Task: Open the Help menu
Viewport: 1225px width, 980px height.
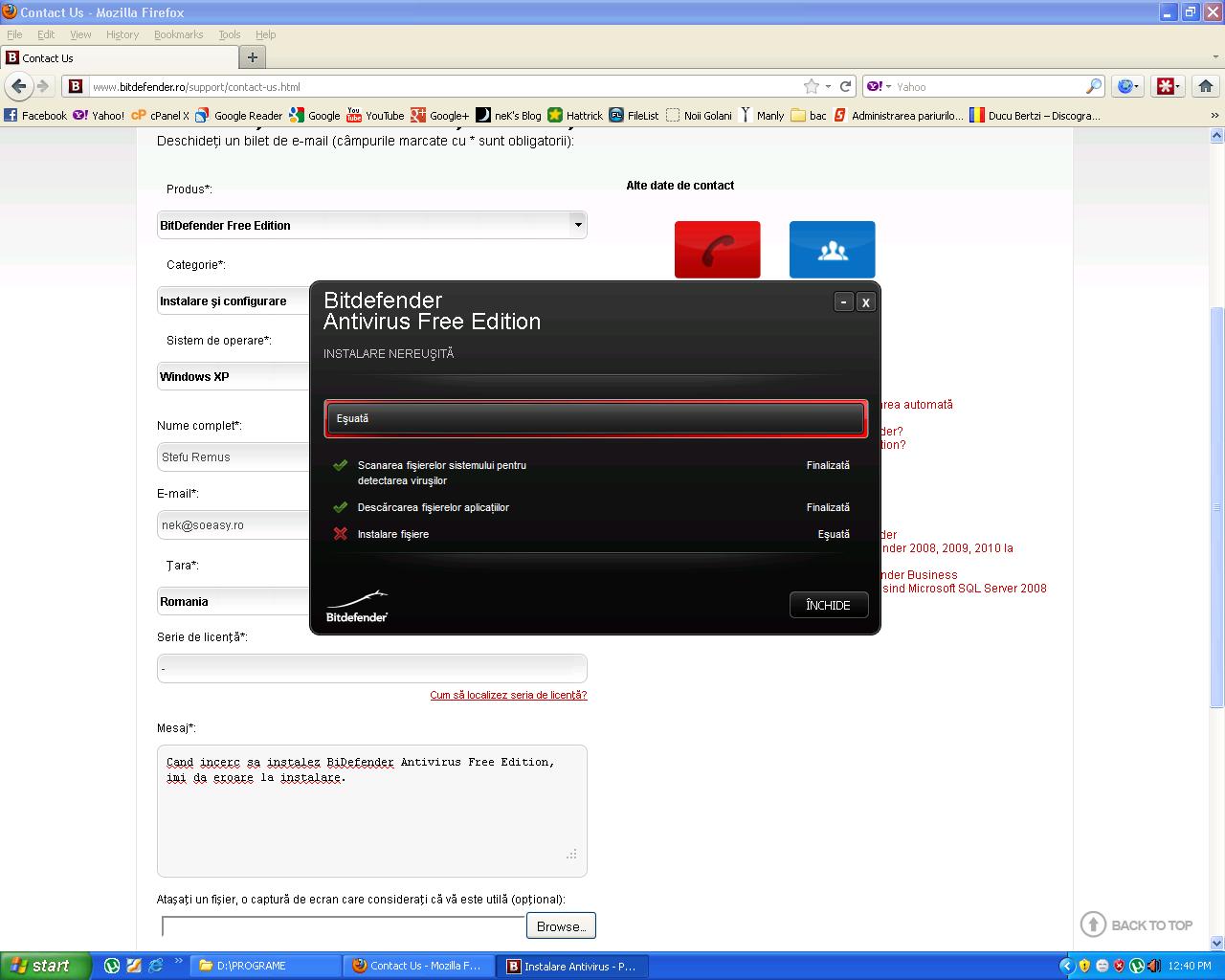Action: coord(265,34)
